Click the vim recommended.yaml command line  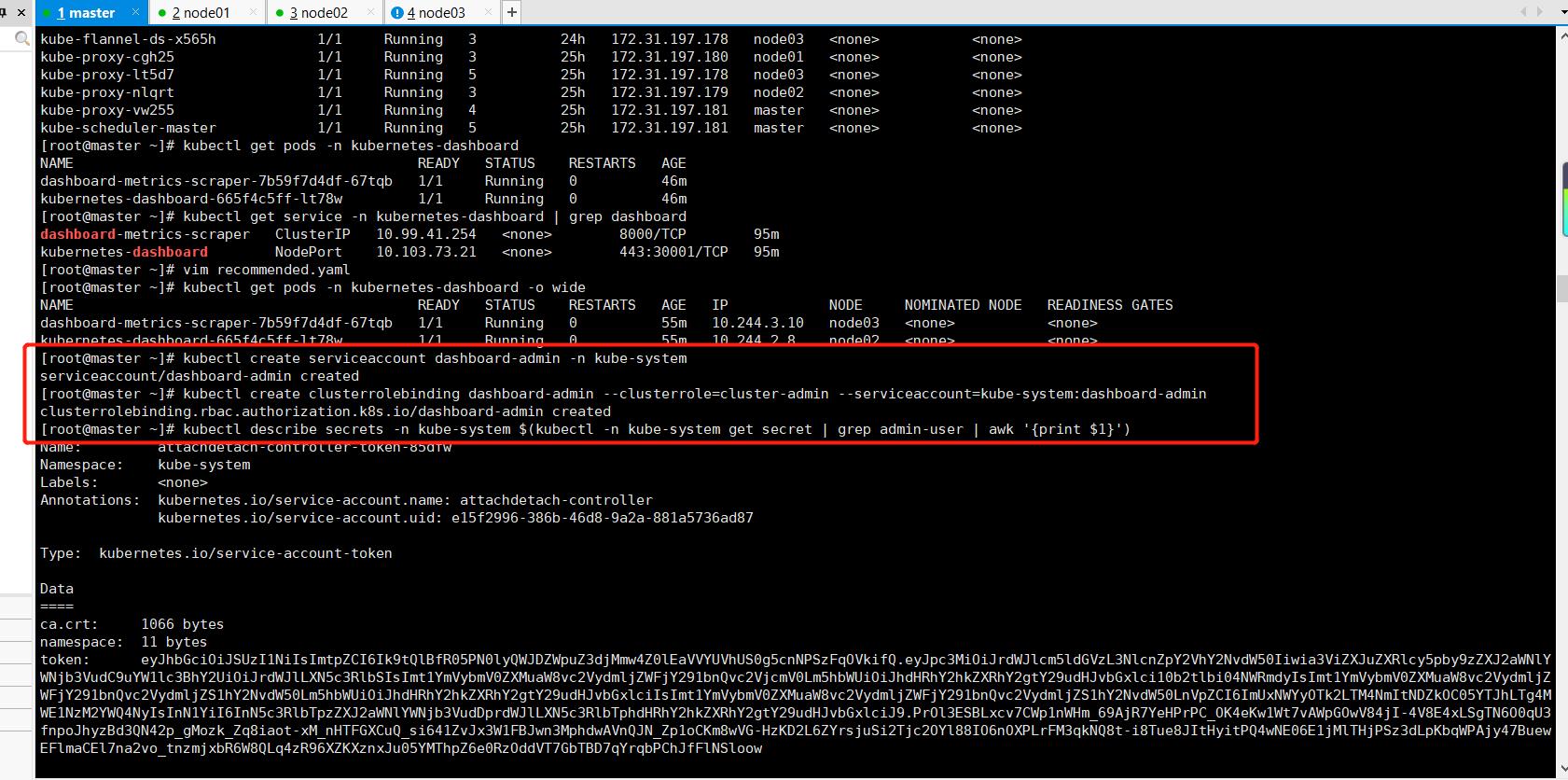click(x=267, y=270)
